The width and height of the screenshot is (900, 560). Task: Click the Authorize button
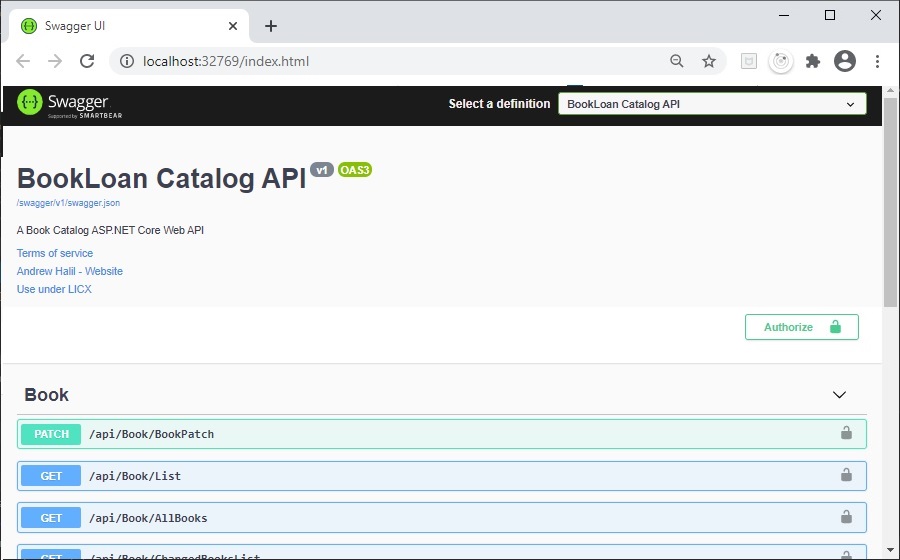click(801, 327)
